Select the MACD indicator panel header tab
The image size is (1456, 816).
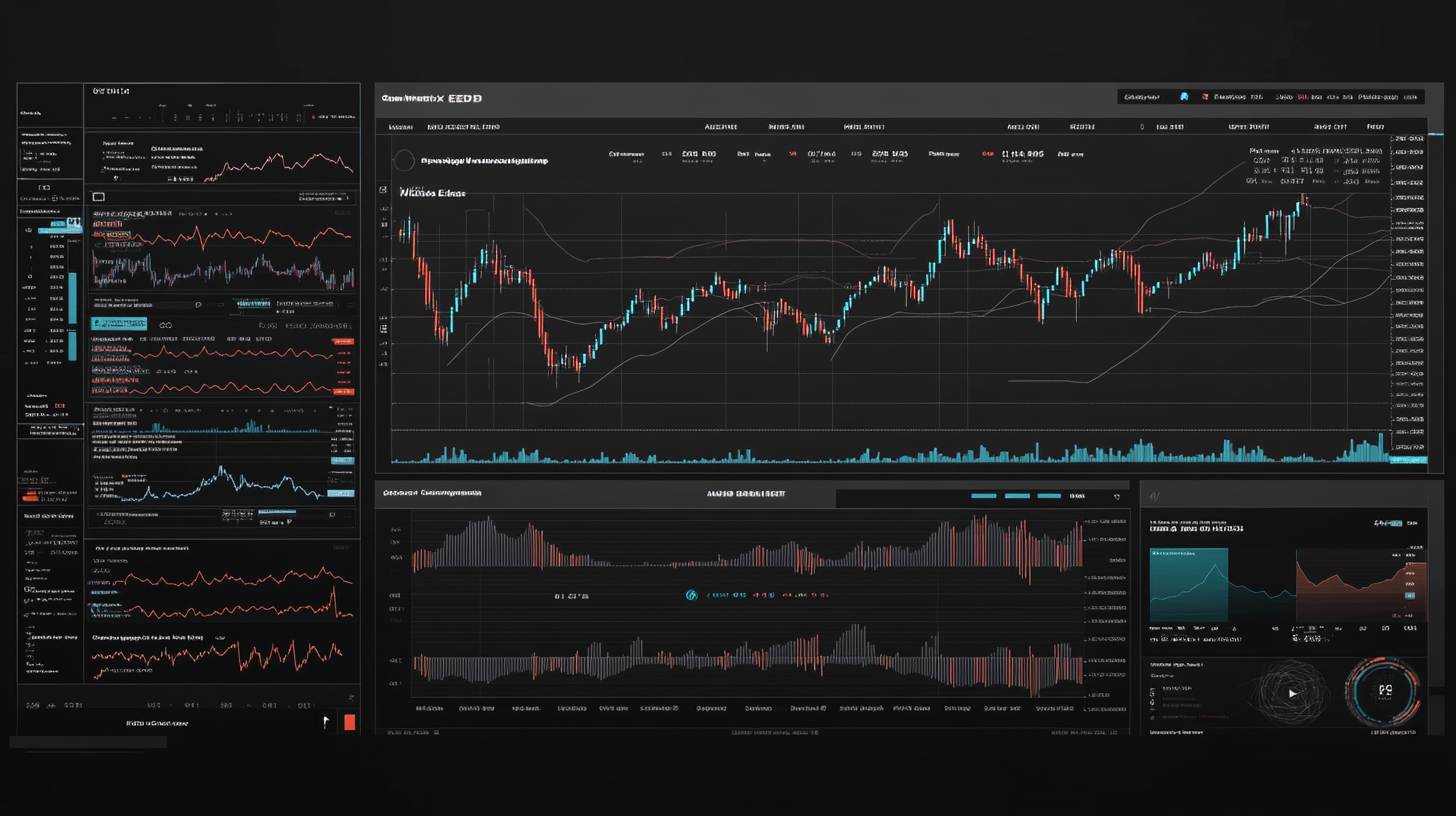(x=746, y=492)
